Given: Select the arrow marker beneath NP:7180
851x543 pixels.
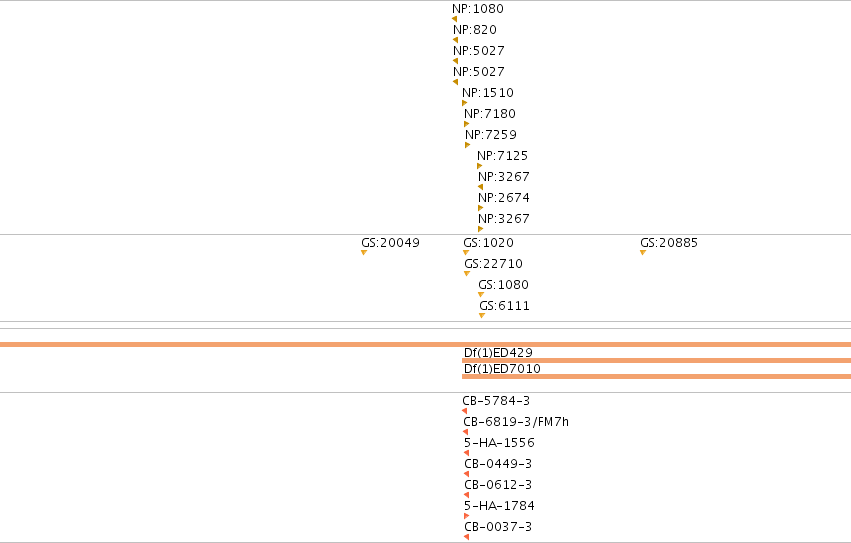Looking at the screenshot, I should (466, 124).
